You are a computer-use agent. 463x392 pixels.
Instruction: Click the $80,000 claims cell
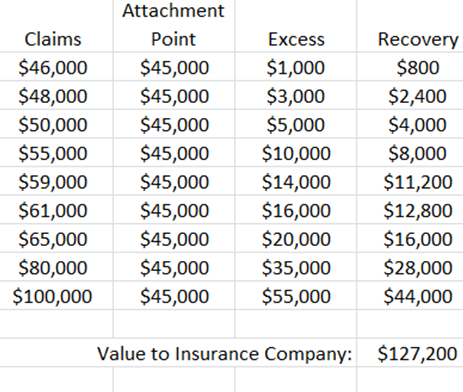pos(53,267)
